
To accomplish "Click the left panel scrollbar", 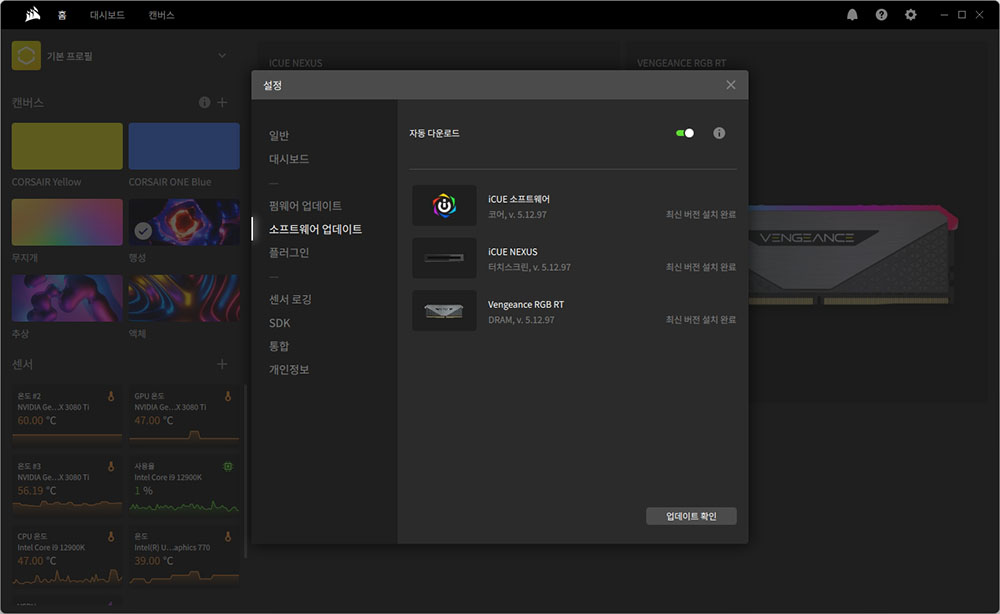I will click(x=246, y=472).
